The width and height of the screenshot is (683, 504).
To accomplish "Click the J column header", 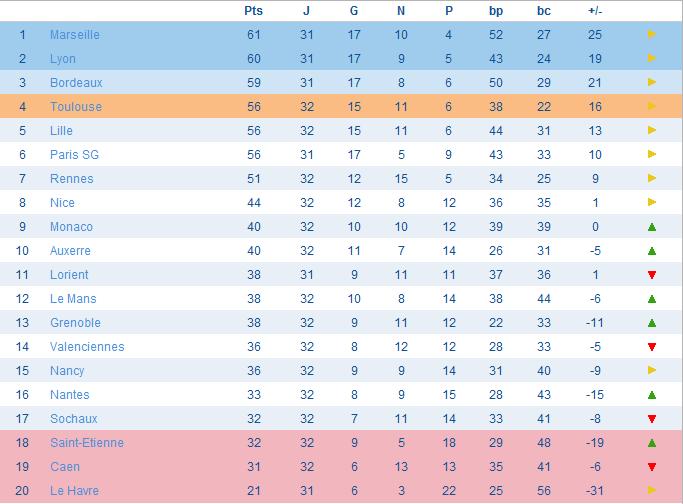I will 306,11.
